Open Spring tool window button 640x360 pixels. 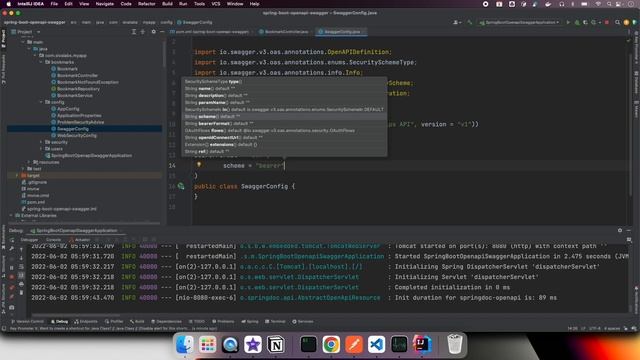250,322
